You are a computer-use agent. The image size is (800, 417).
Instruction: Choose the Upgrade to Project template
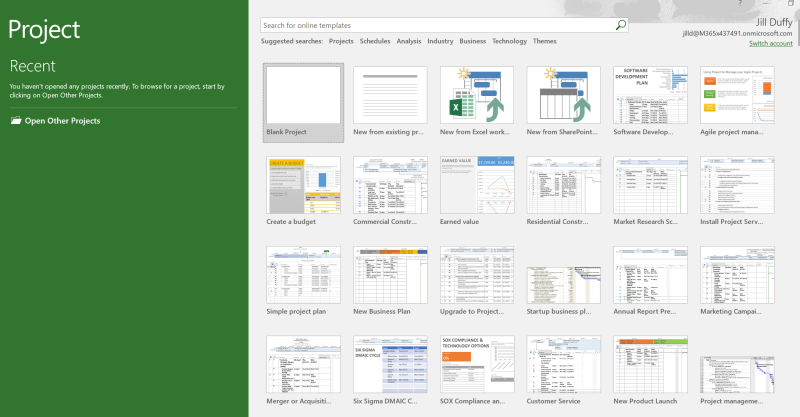pyautogui.click(x=477, y=275)
